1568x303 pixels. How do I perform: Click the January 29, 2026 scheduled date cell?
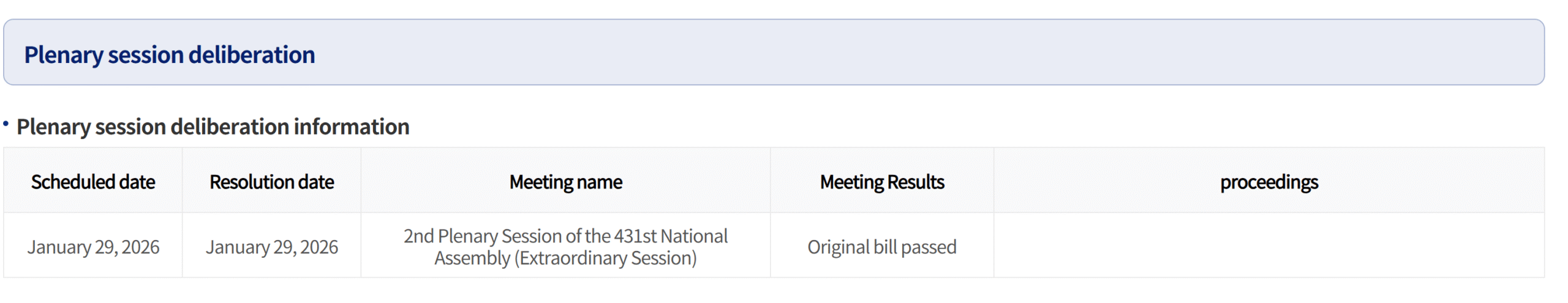pos(93,247)
